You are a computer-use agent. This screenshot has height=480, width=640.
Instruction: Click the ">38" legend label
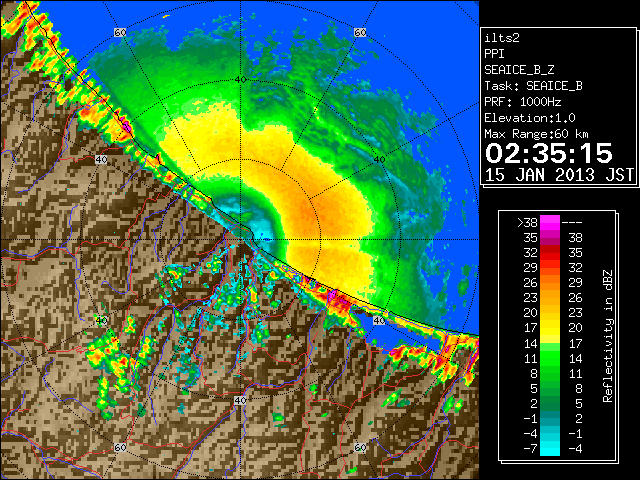527,223
